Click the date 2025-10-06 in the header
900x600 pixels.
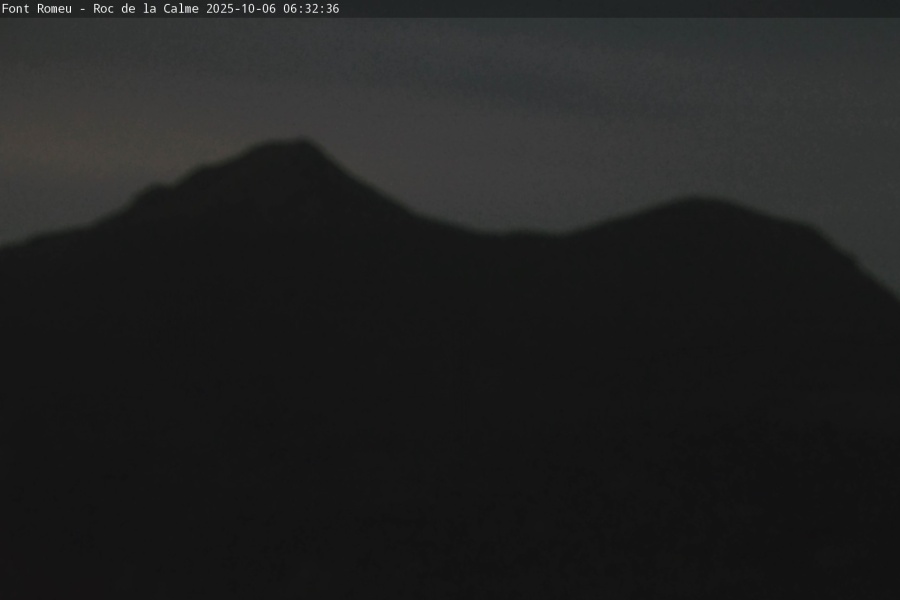pos(241,8)
